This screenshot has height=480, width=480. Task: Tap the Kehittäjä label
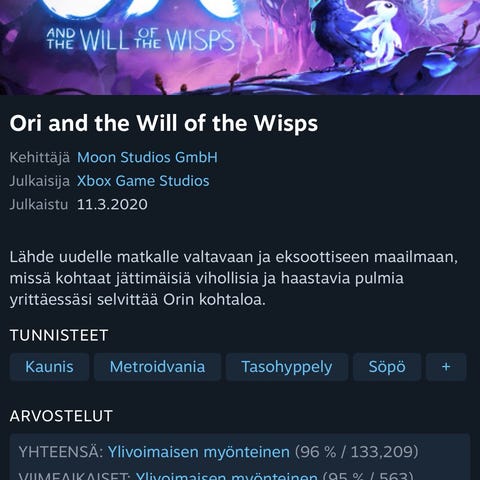pyautogui.click(x=40, y=157)
